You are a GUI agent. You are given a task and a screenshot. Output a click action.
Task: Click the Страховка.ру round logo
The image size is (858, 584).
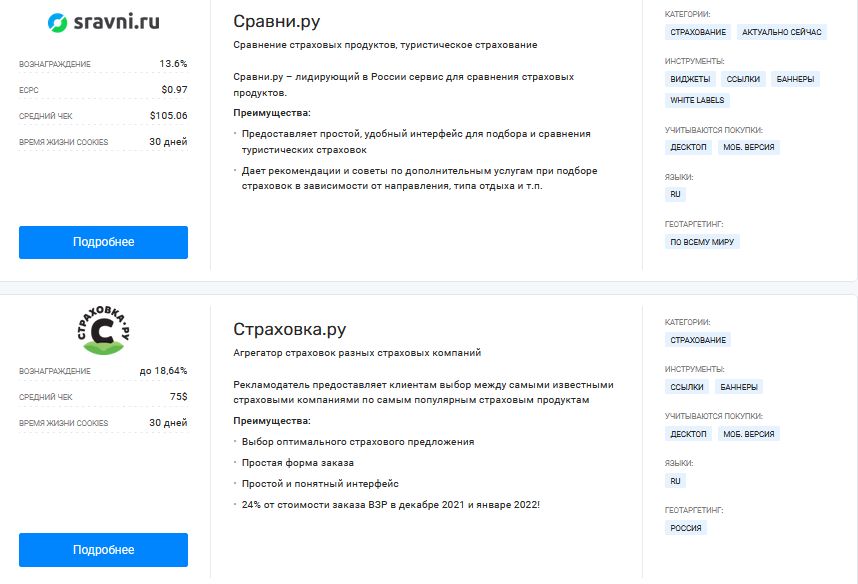pos(103,330)
